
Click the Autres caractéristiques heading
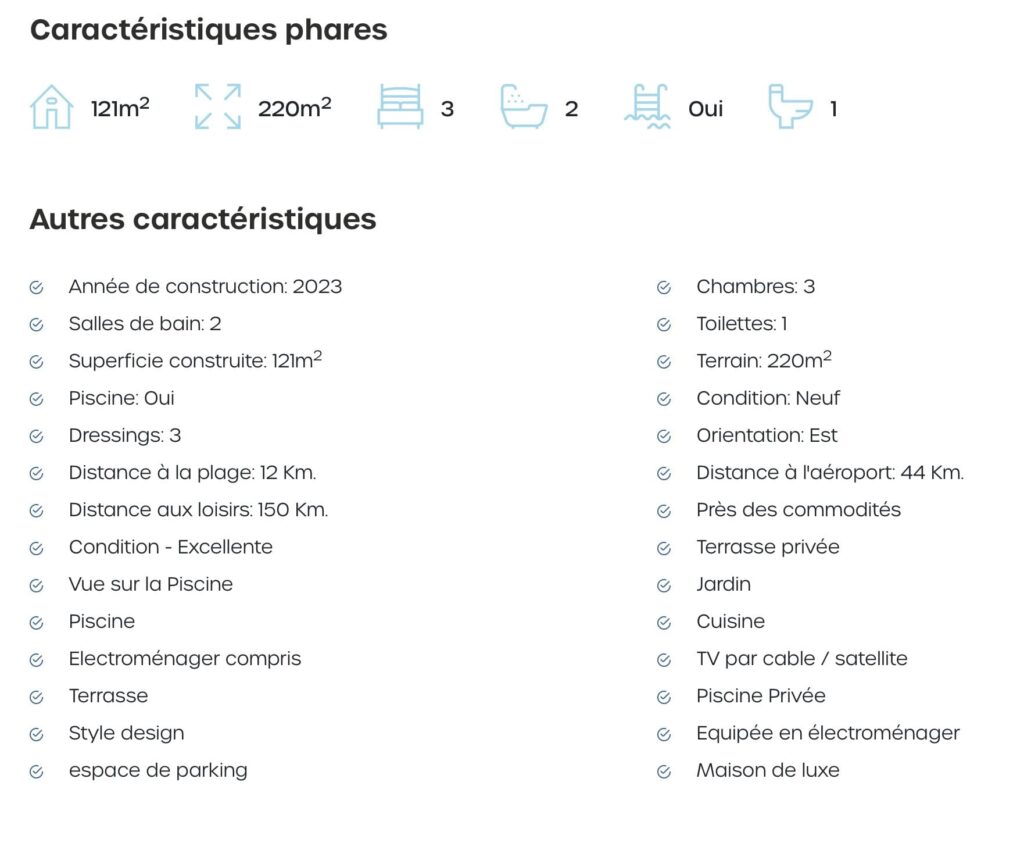[x=203, y=219]
